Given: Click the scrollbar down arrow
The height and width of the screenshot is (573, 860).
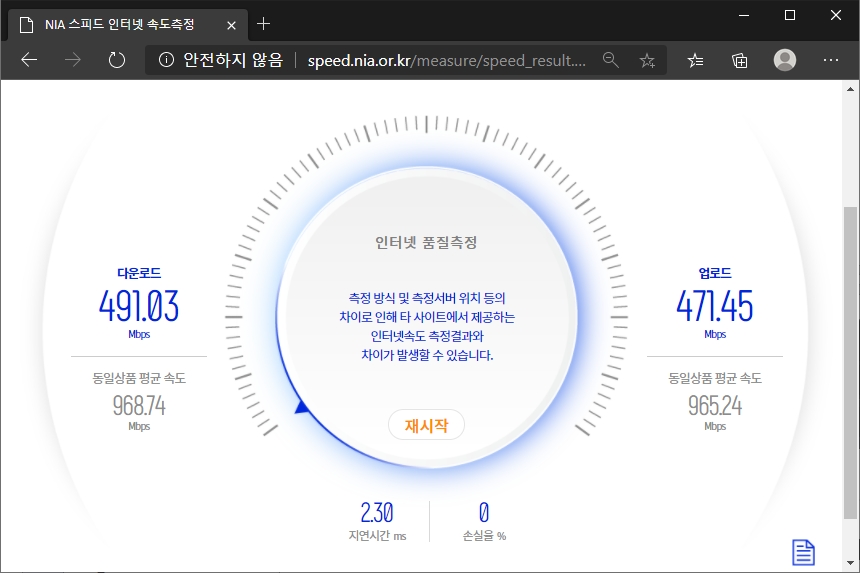Looking at the screenshot, I should point(850,563).
